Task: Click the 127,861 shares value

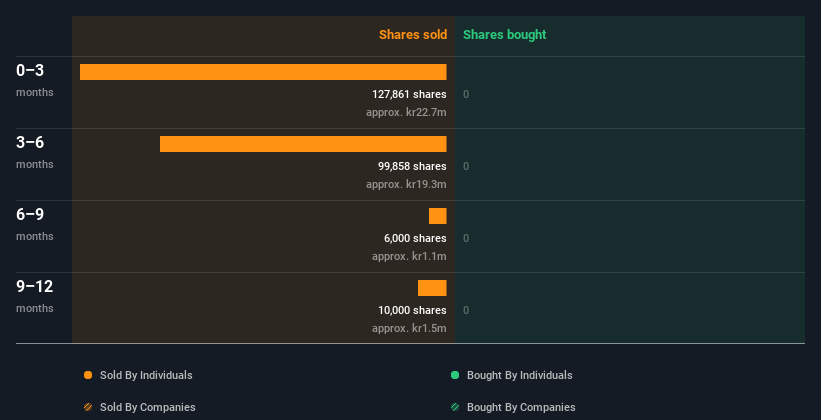Action: [x=409, y=94]
